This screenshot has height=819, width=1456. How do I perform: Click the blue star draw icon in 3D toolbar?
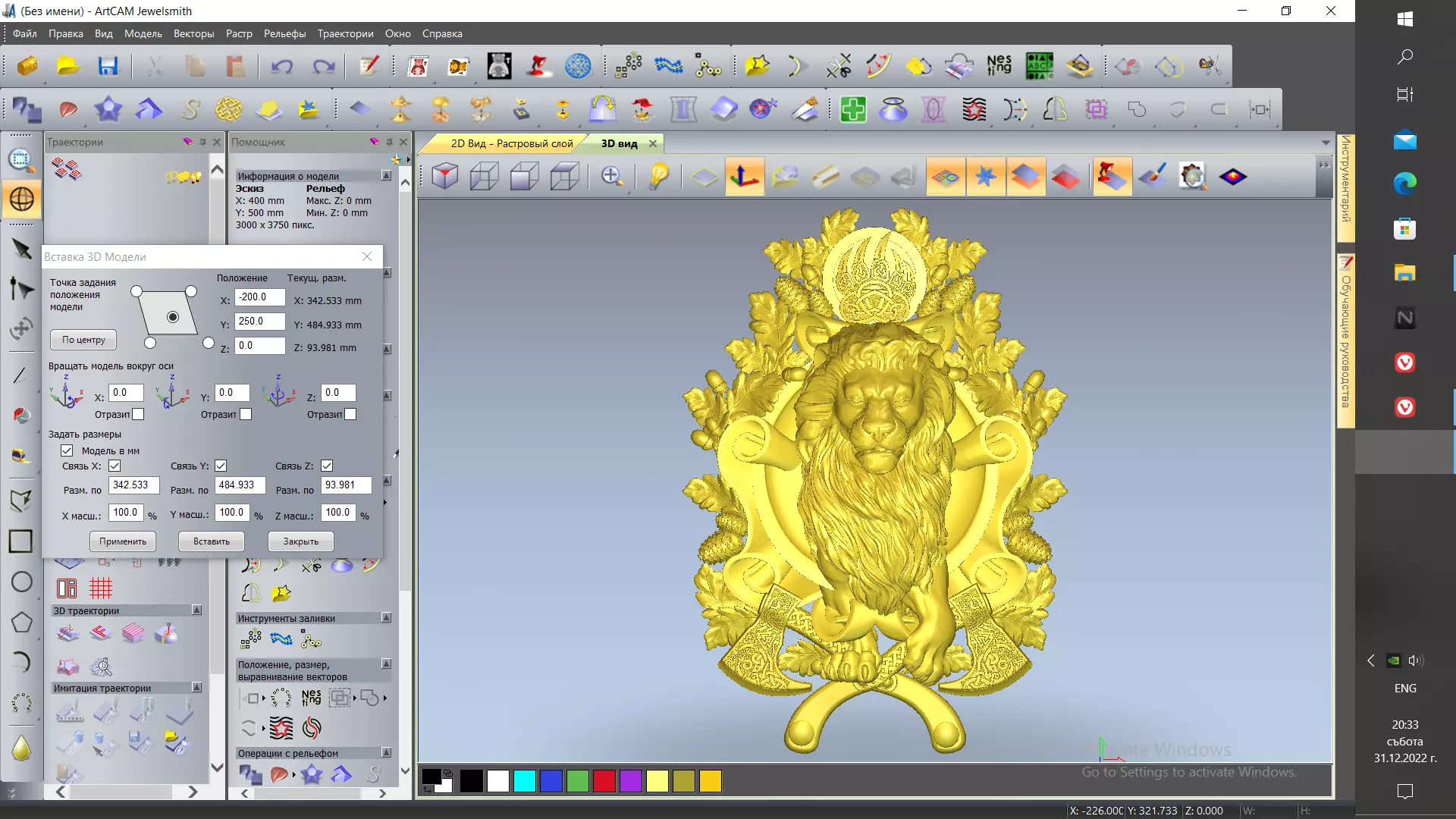(985, 177)
